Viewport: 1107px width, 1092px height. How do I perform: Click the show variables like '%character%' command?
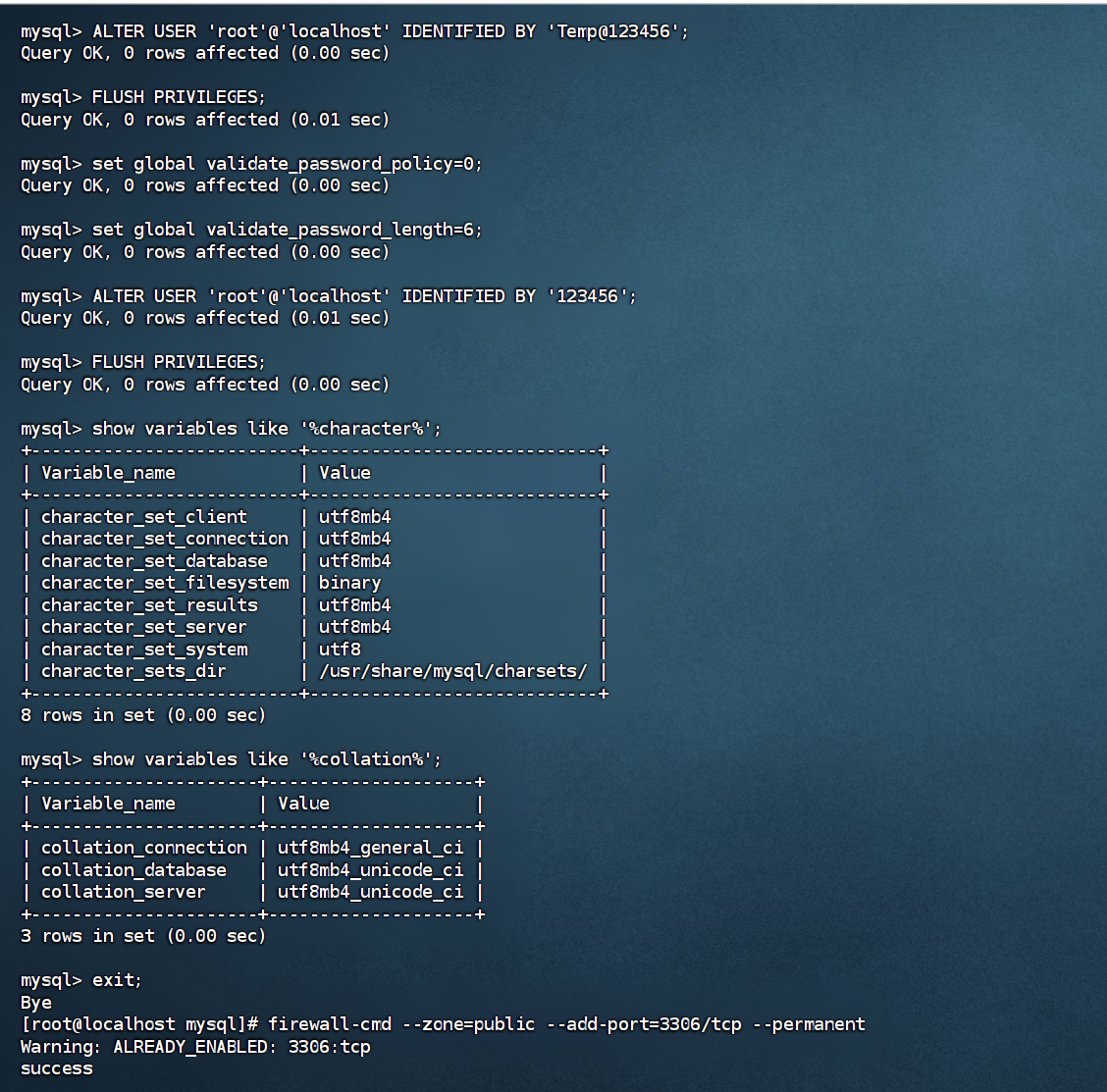266,429
